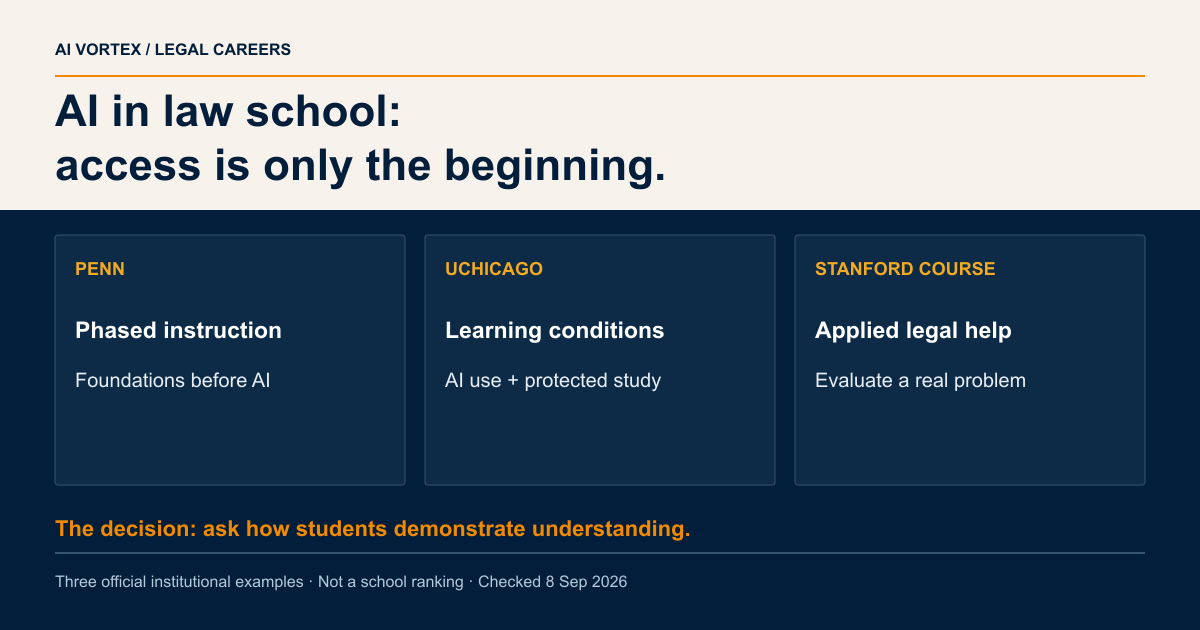Click the 'AI use + protected study' text
The width and height of the screenshot is (1200, 630).
553,380
